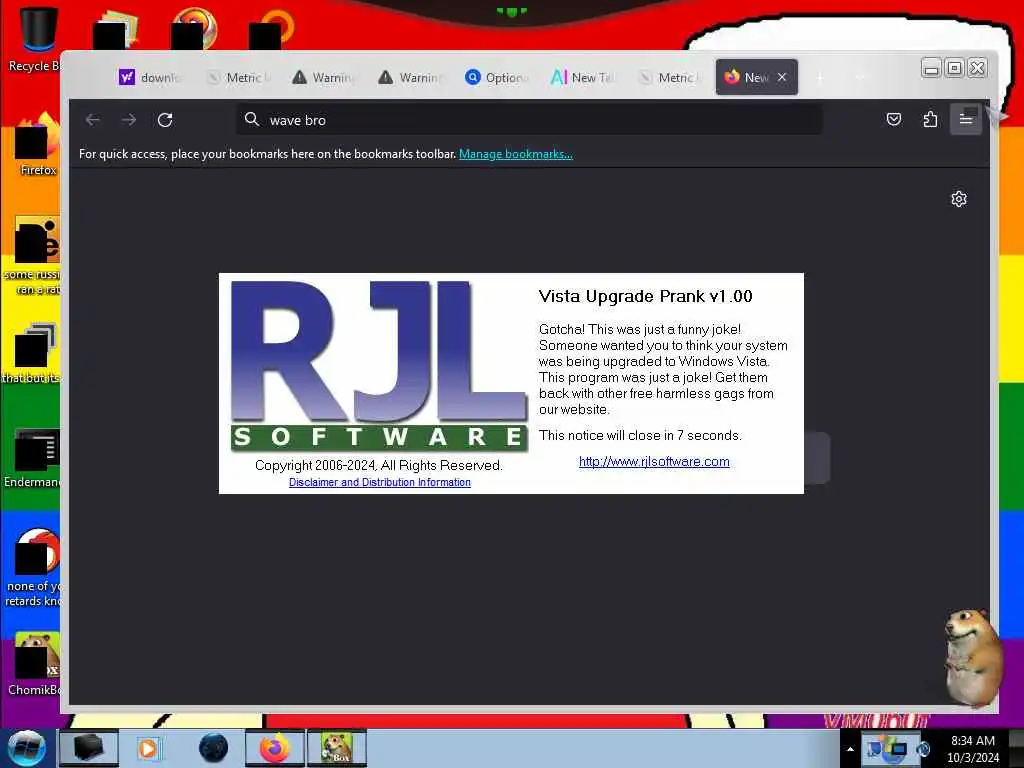1024x768 pixels.
Task: Open the rjlsoftware.com link
Action: [x=654, y=461]
